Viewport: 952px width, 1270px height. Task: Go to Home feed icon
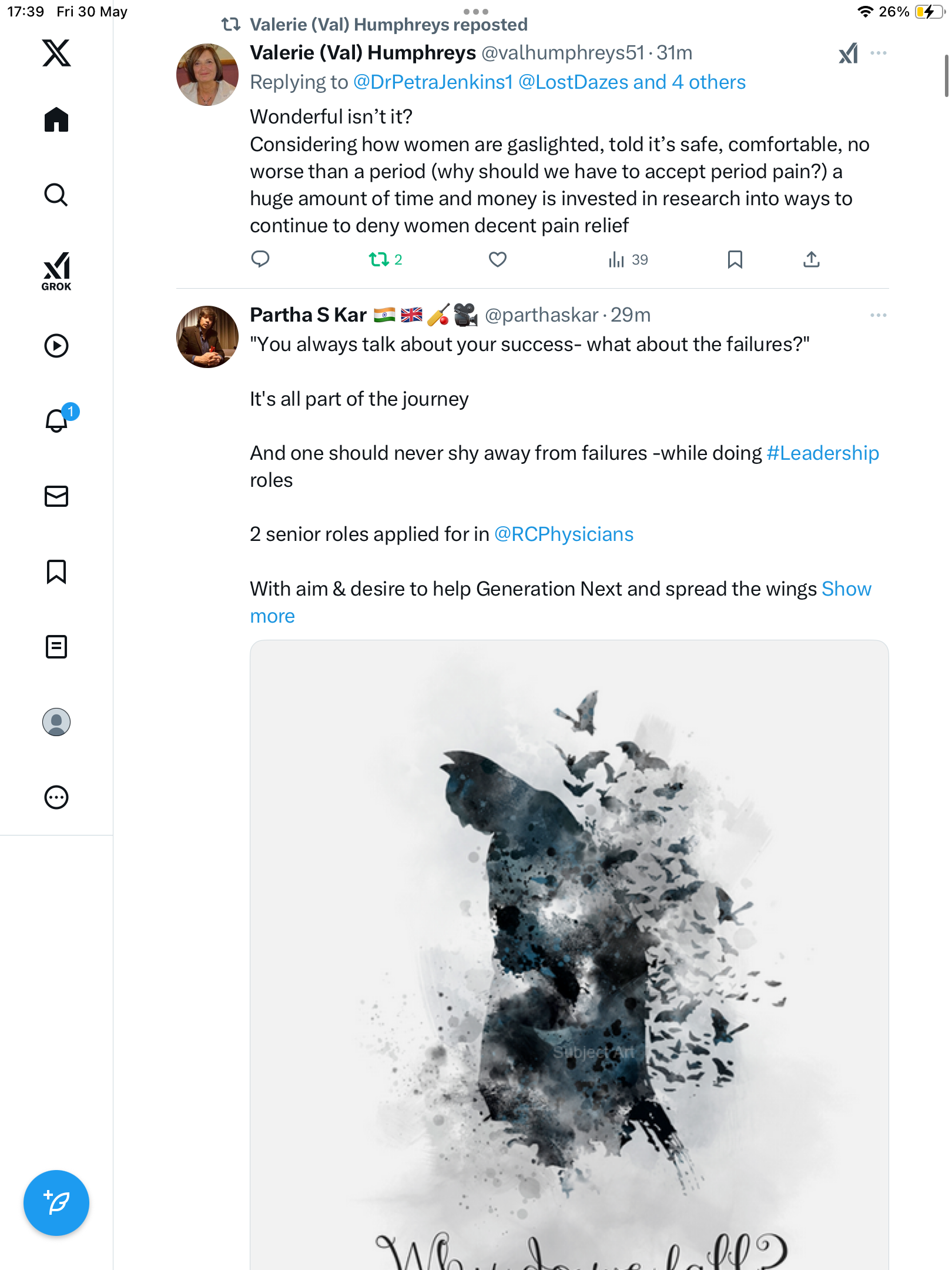[x=56, y=119]
